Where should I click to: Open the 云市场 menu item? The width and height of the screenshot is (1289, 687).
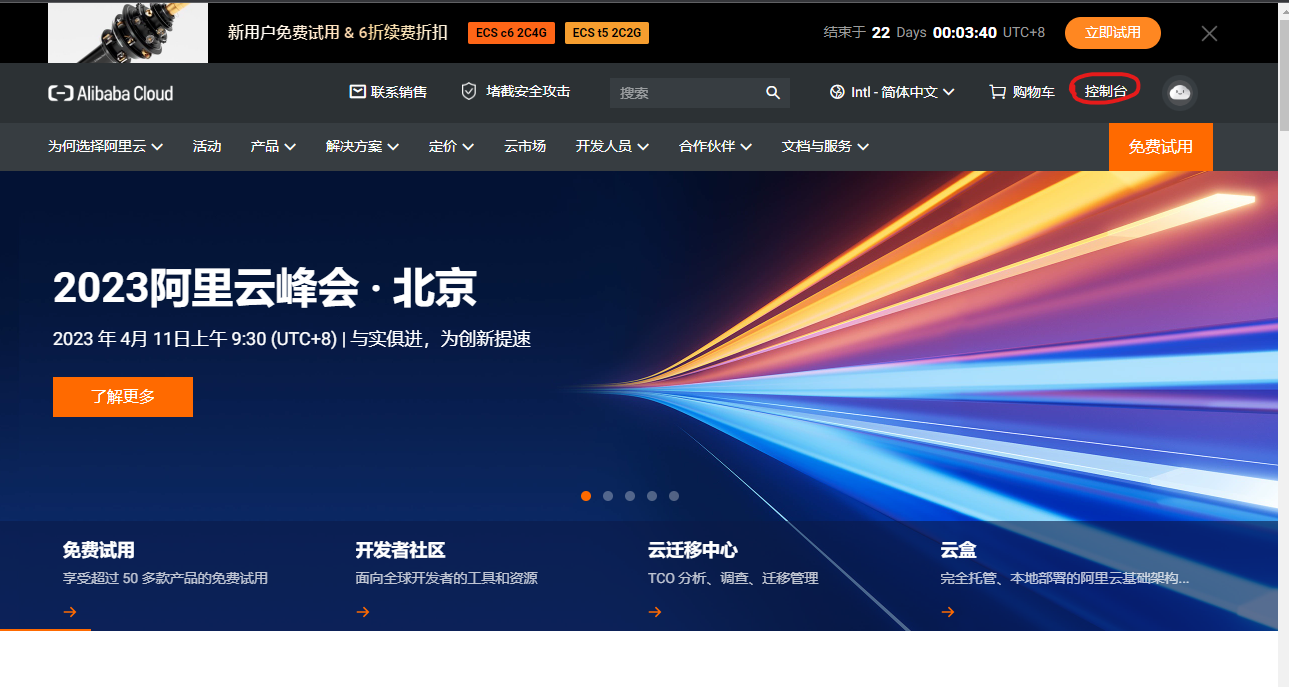(x=525, y=146)
